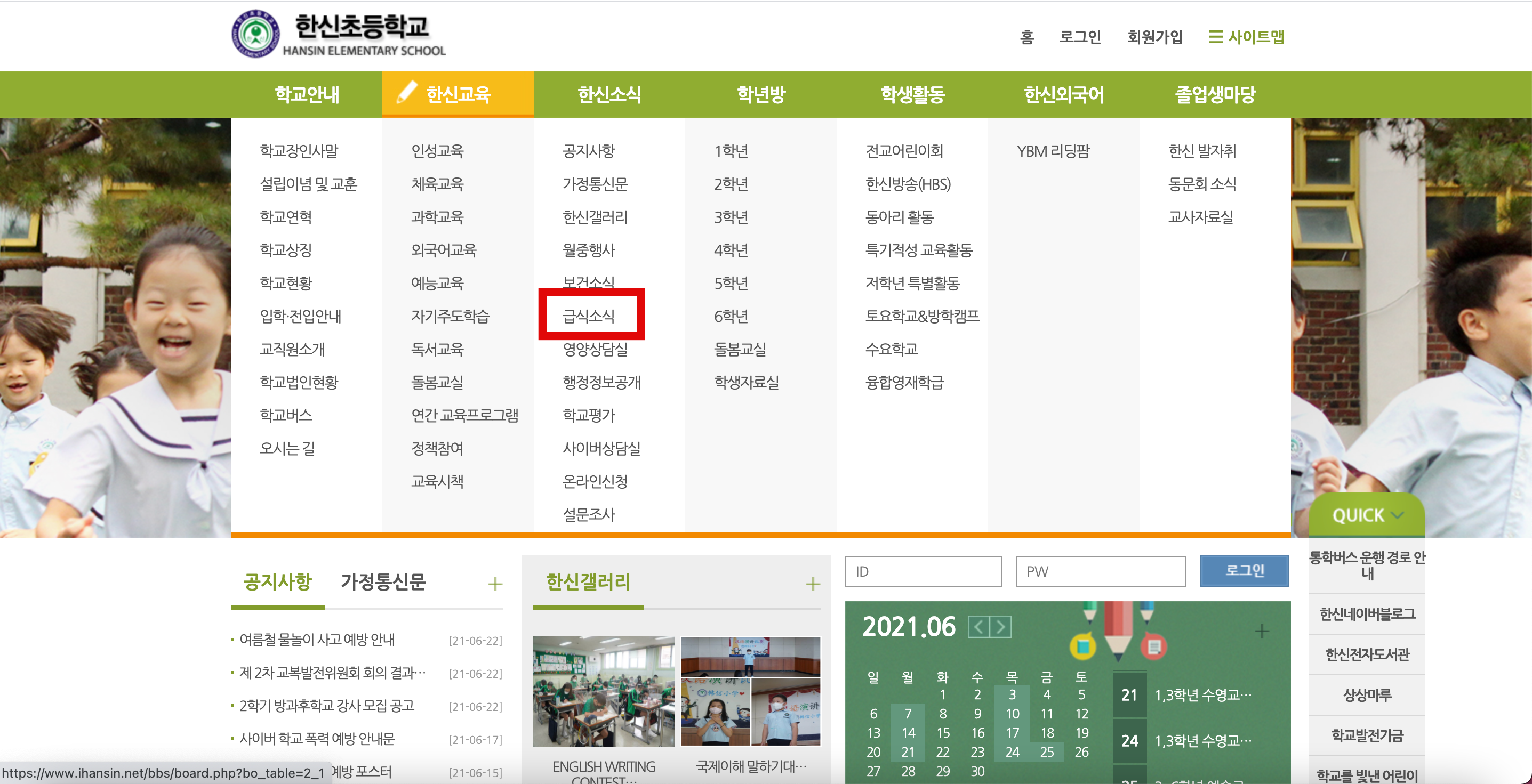The width and height of the screenshot is (1532, 784).
Task: Open 여름철 물놀이 사고 예방 안내 notice
Action: 317,640
